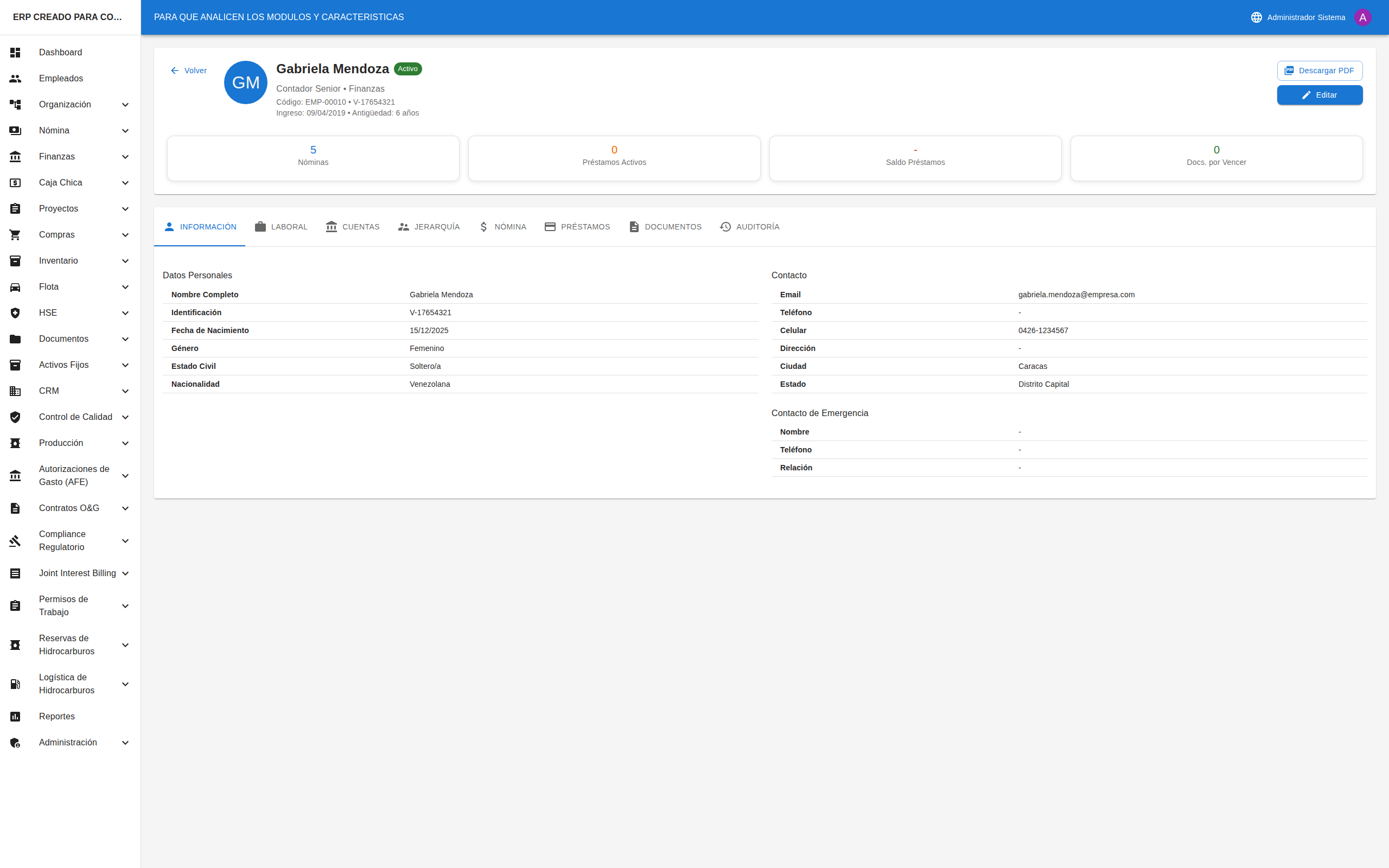Open the Préstamos tab
The width and height of the screenshot is (1389, 868).
coord(577,227)
